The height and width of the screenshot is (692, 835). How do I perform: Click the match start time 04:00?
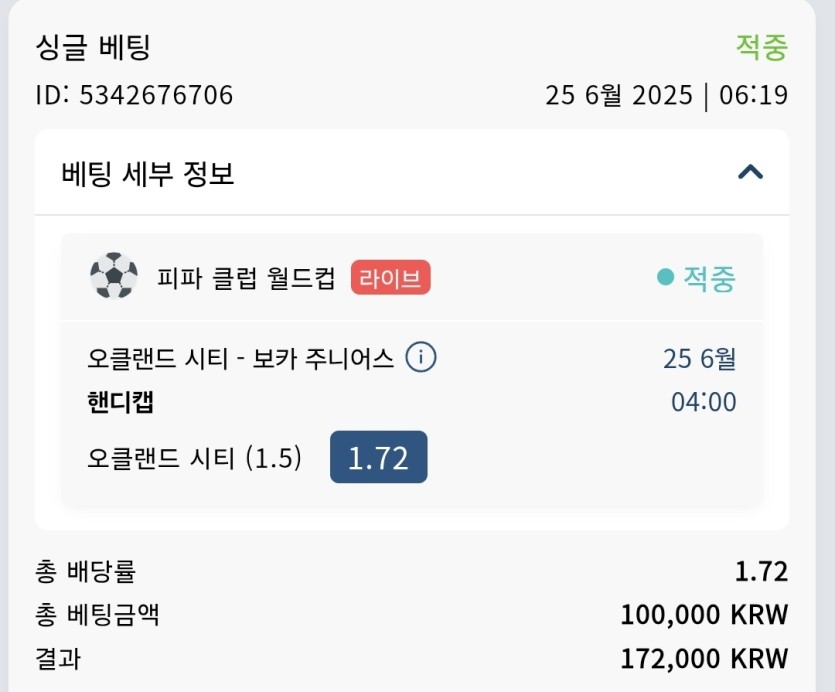[703, 402]
